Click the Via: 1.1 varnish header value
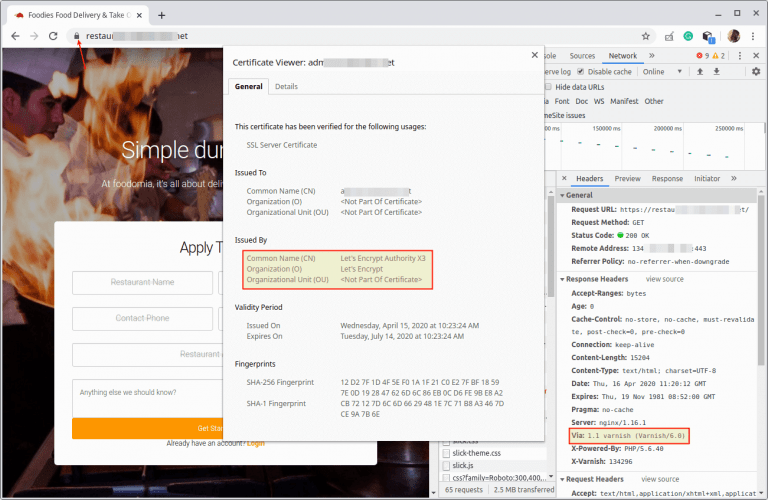768x500 pixels. pos(636,436)
